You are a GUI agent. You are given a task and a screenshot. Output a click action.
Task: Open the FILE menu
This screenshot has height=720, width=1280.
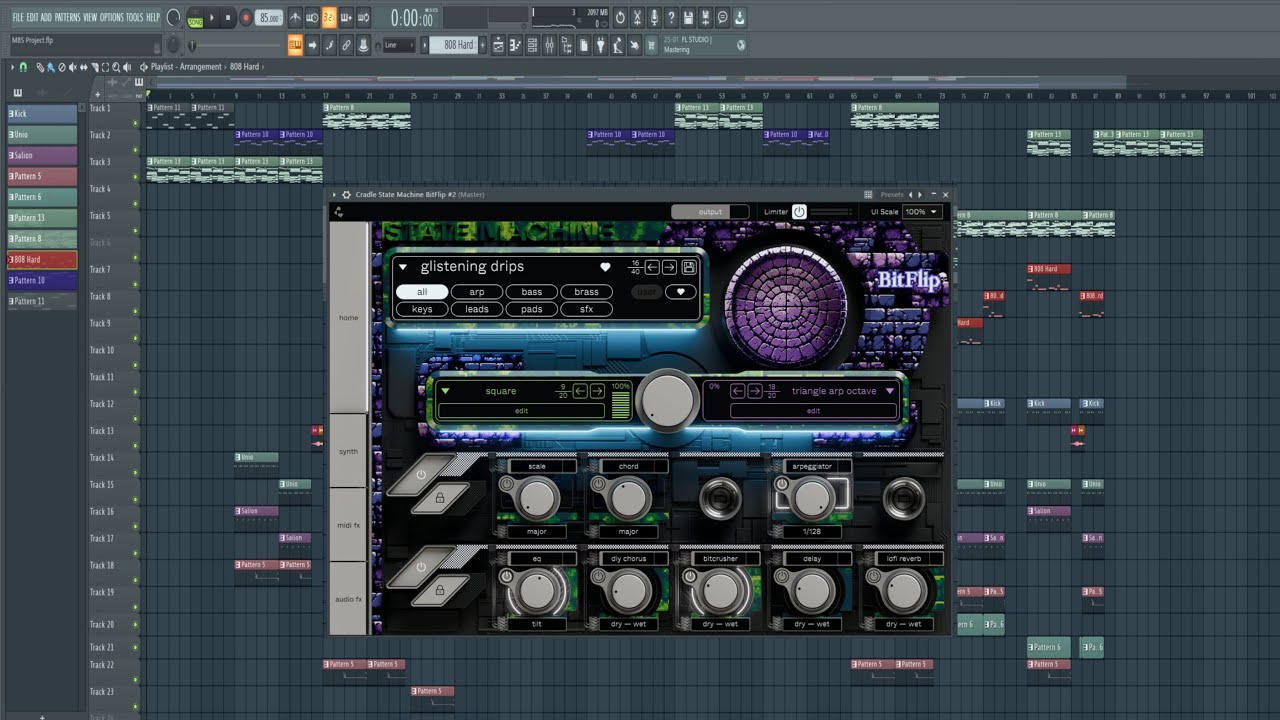(18, 18)
